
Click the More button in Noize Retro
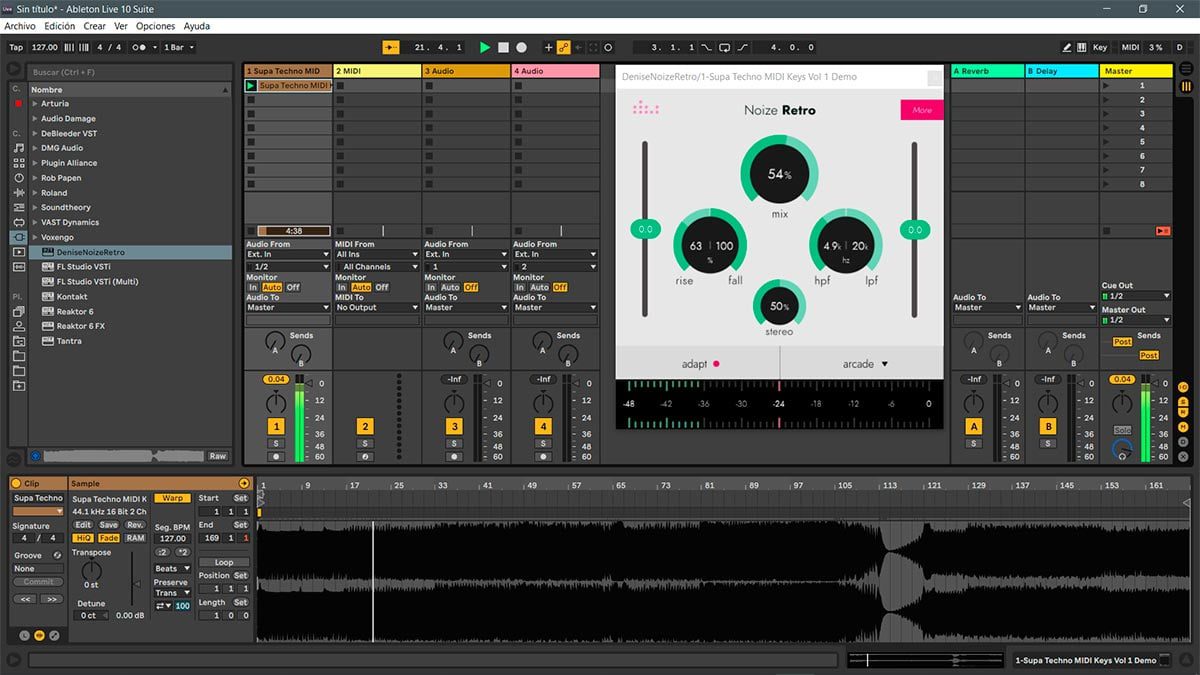coord(922,110)
